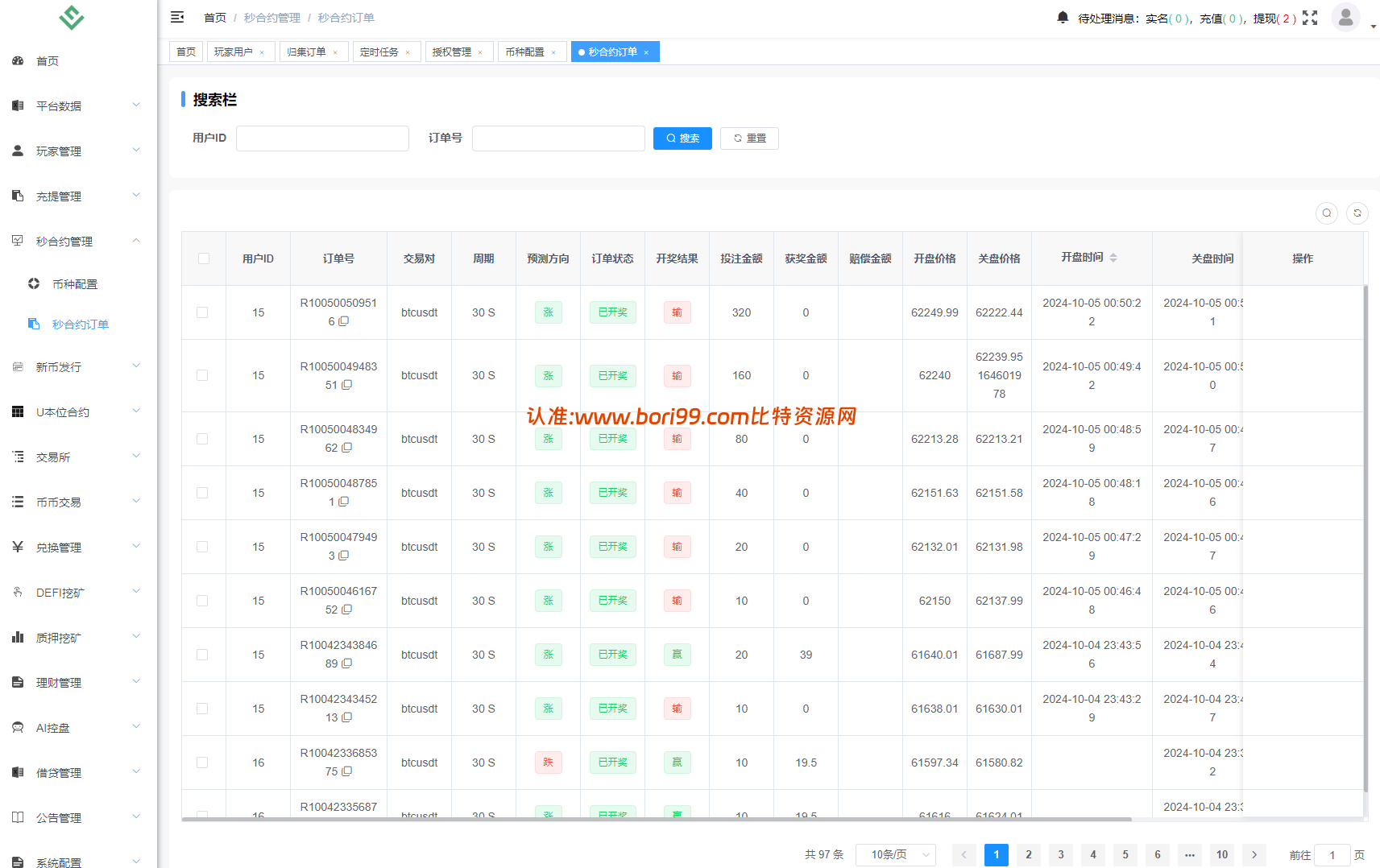
Task: Copy order number R1005004834962
Action: click(347, 448)
